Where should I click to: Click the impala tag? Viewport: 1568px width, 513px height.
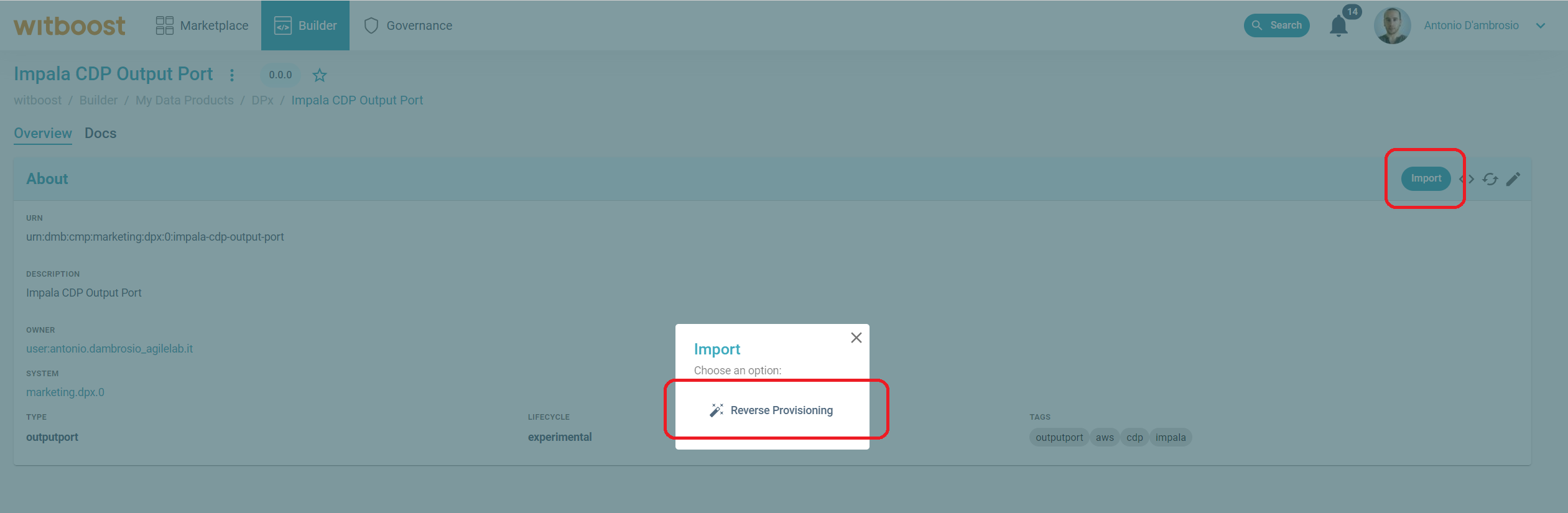(1171, 437)
